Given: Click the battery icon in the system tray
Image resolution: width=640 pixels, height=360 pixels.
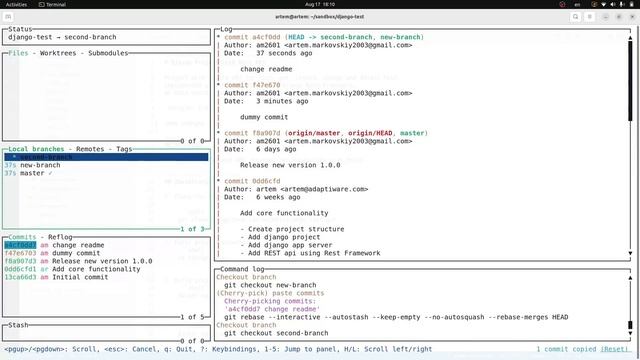Looking at the screenshot, I should 631,4.
